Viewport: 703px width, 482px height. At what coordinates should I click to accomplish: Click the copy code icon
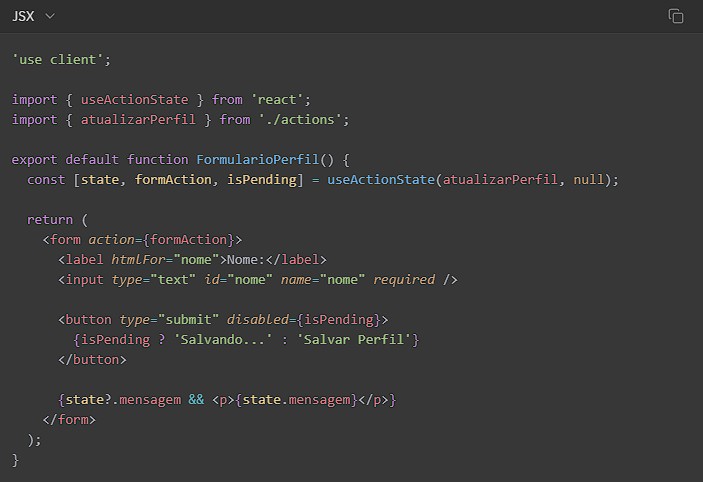pyautogui.click(x=676, y=16)
